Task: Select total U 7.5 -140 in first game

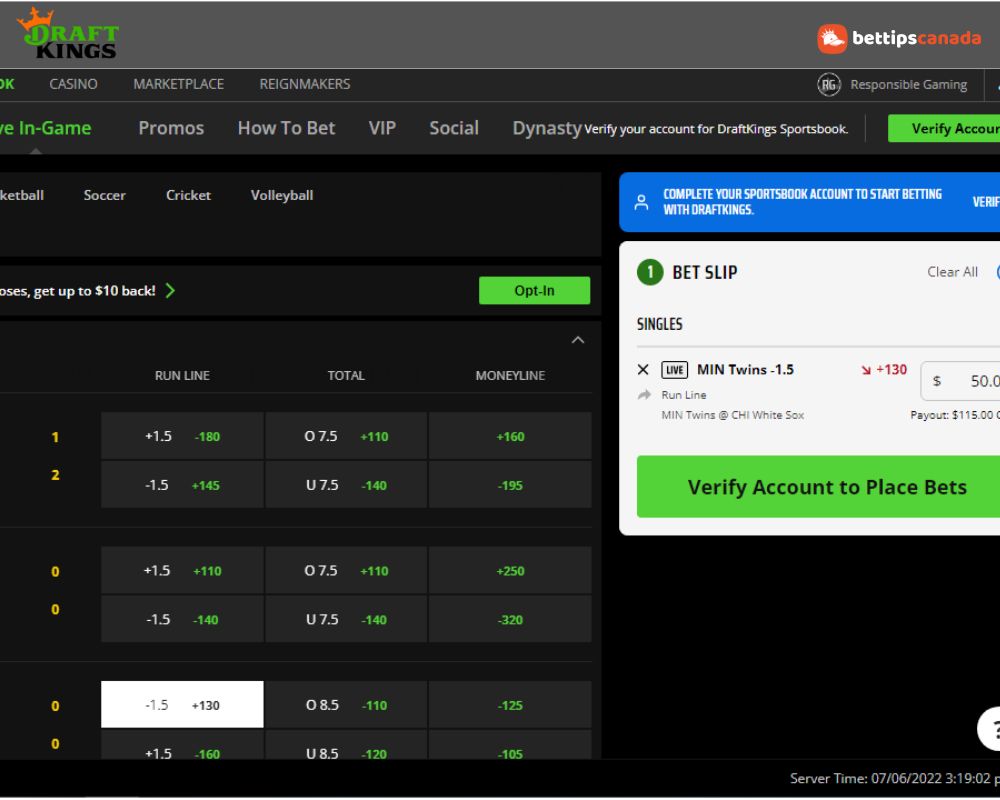Action: click(x=346, y=485)
